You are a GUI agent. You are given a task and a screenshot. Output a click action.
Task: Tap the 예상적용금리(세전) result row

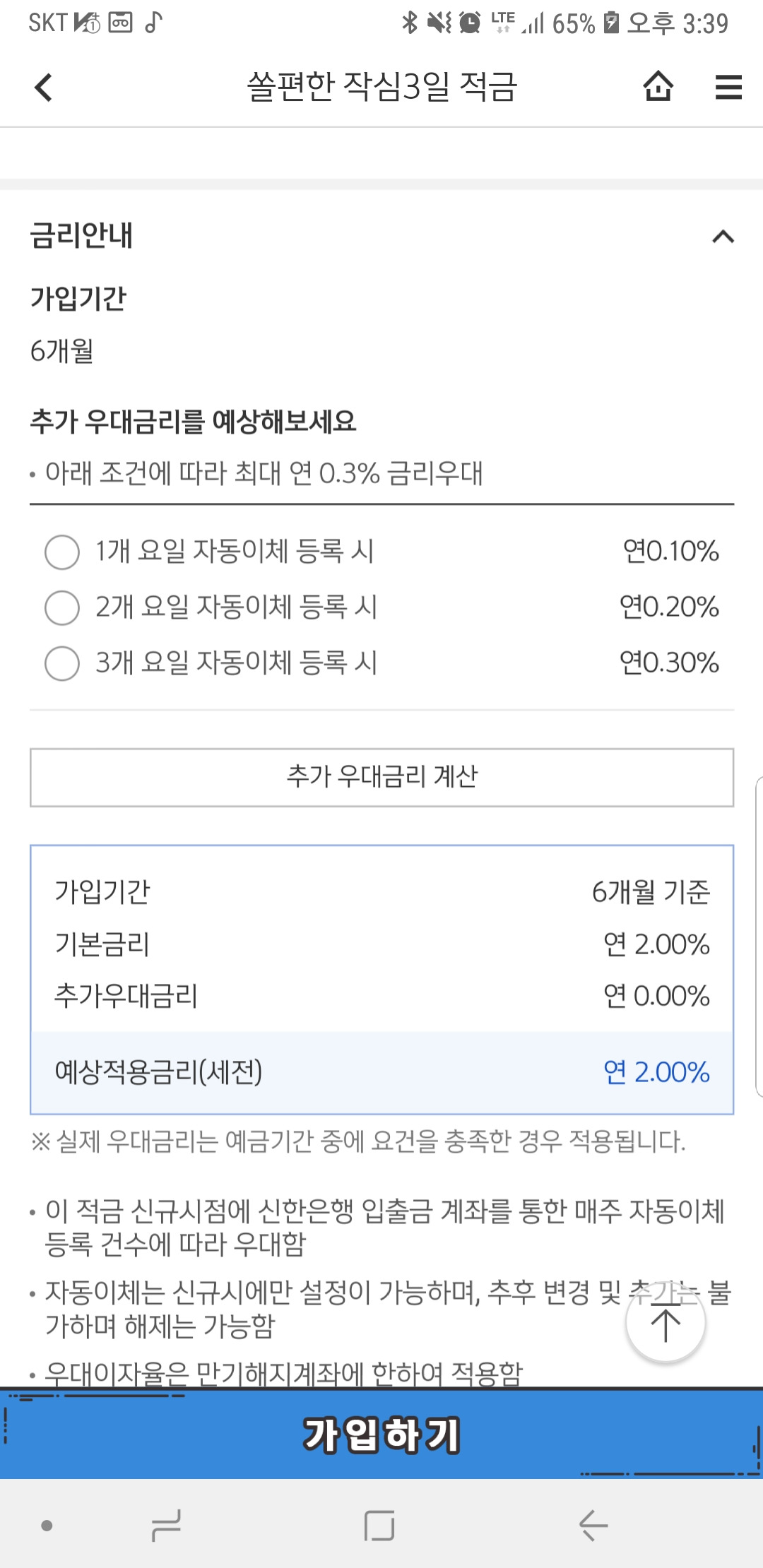[x=381, y=1072]
